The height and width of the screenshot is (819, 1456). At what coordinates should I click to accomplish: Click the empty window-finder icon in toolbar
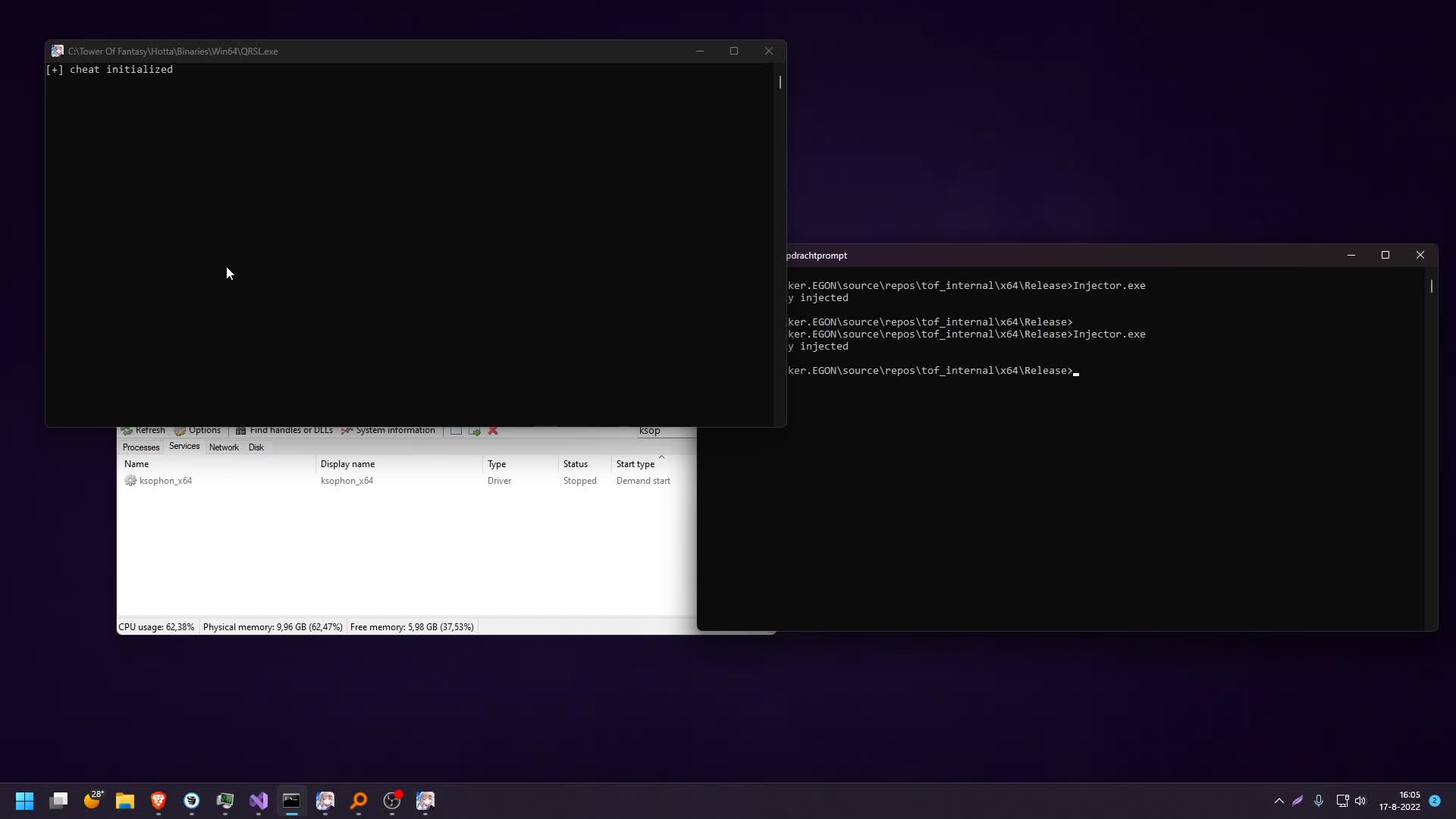click(x=456, y=431)
